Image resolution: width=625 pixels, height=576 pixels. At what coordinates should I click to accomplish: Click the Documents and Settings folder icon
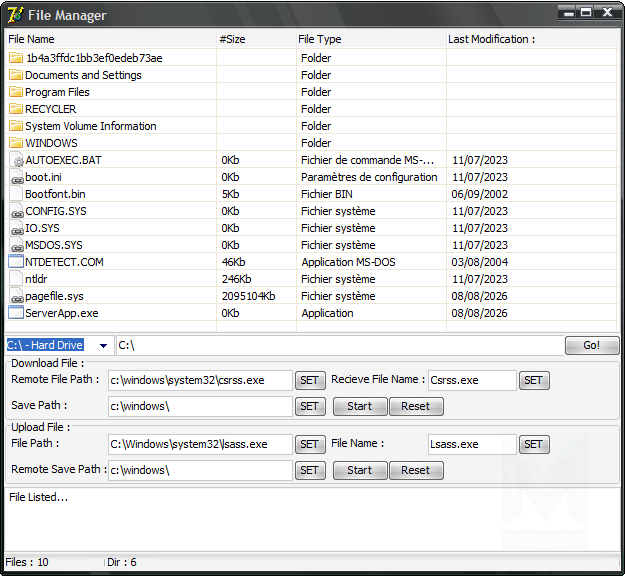coord(16,75)
